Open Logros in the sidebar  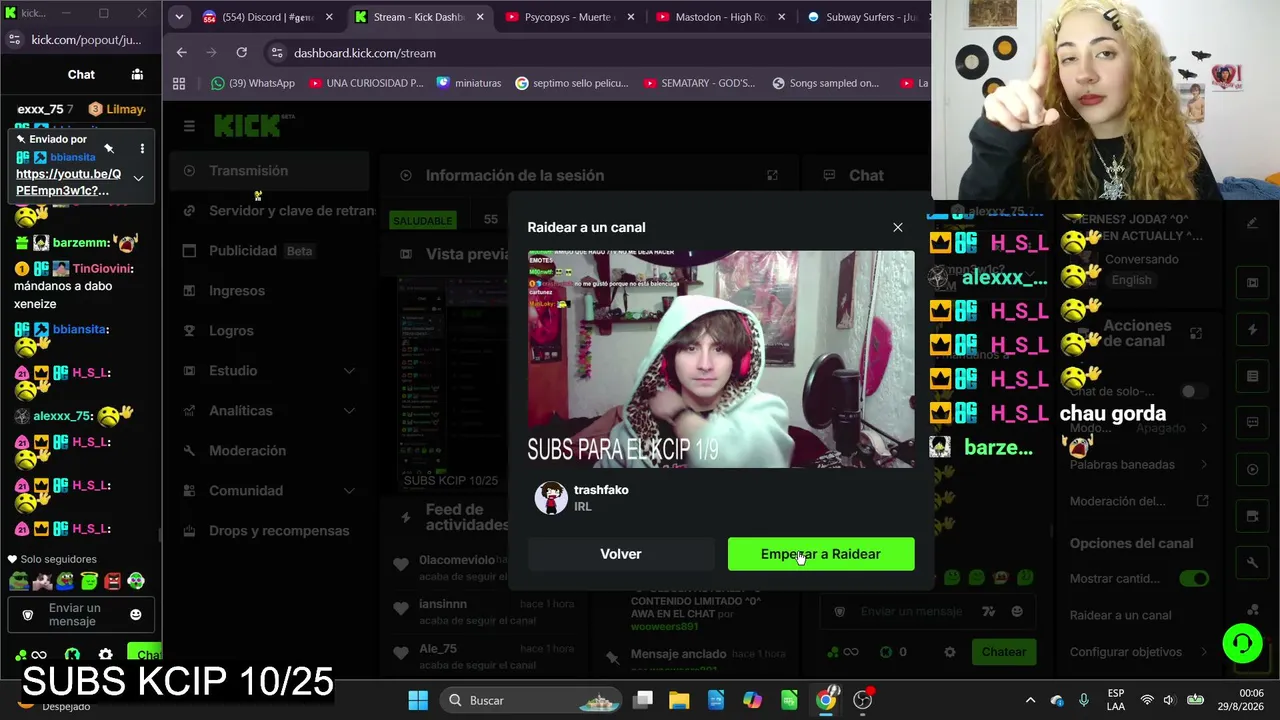pyautogui.click(x=270, y=331)
